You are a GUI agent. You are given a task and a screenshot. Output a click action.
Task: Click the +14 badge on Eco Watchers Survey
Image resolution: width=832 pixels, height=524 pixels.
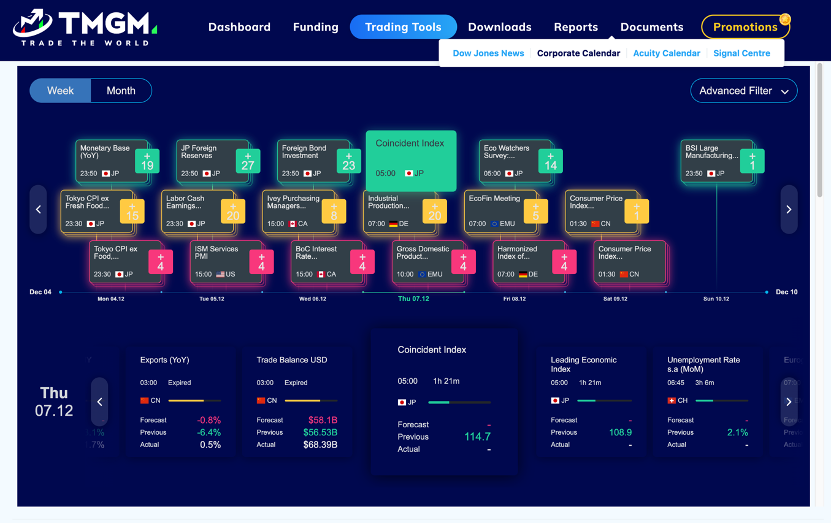(x=550, y=161)
